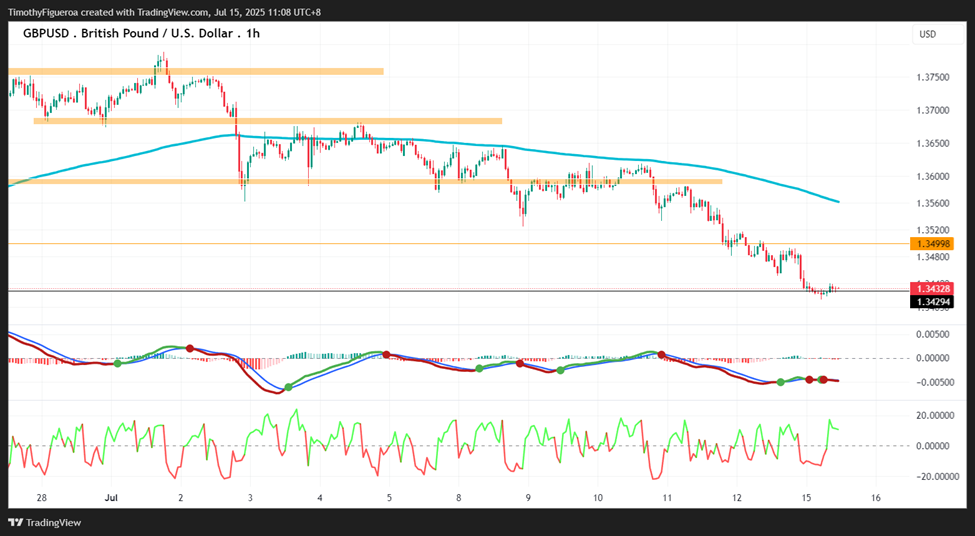Click the 1.37000 price axis value
Screen dimensions: 975x536
[933, 110]
